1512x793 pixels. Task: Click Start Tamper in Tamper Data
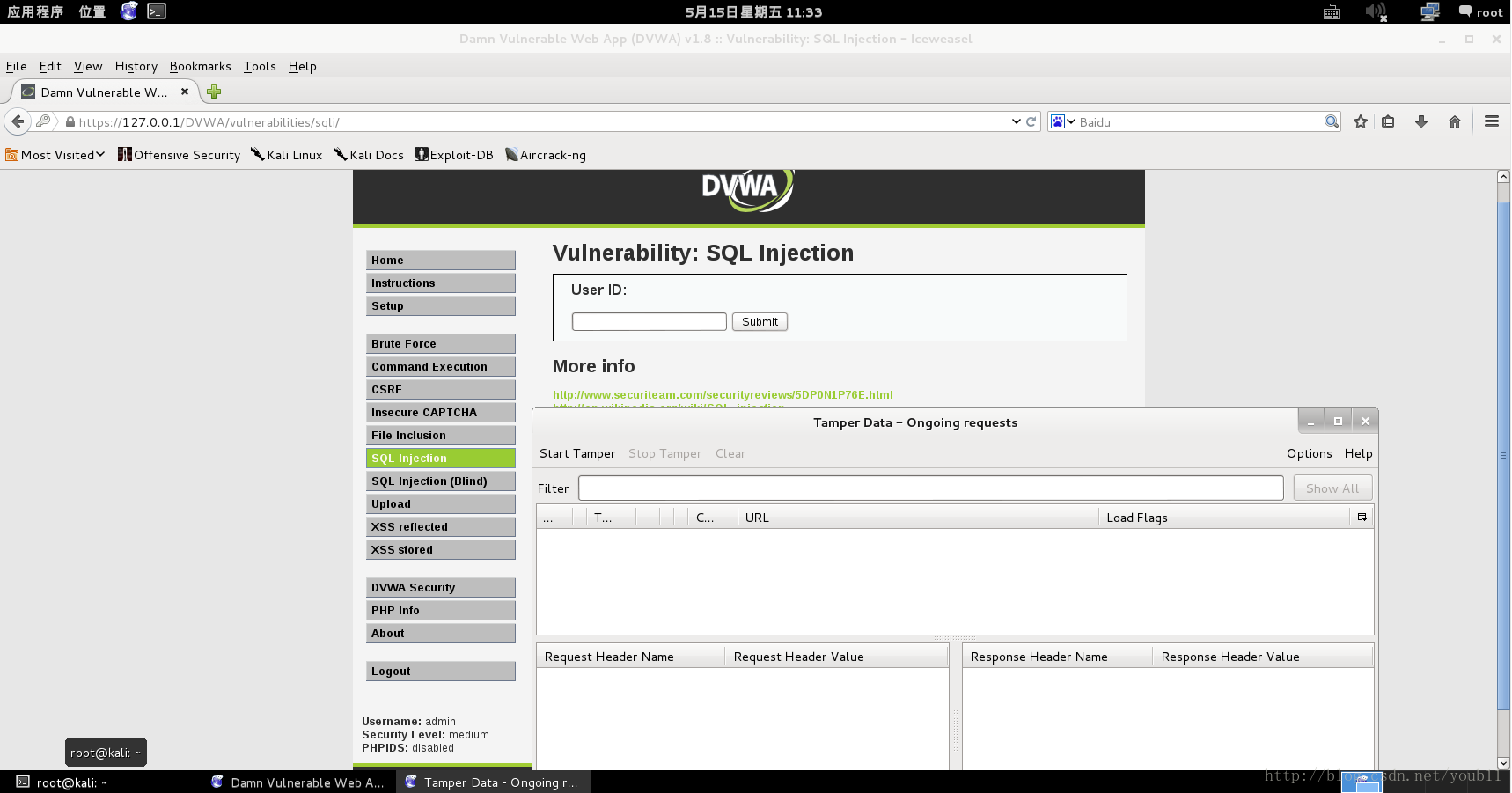577,453
